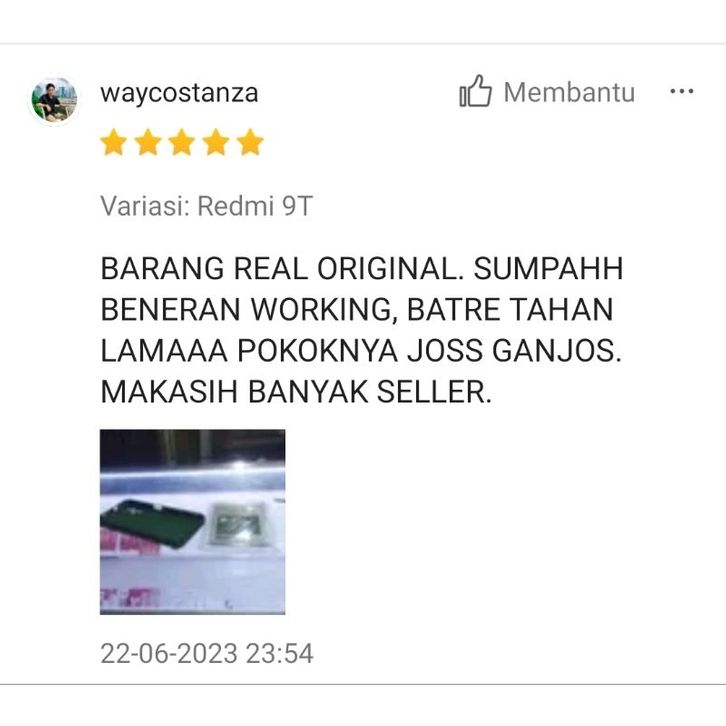The image size is (726, 726).
Task: Tap the thumbs-up helpful icon
Action: point(475,91)
